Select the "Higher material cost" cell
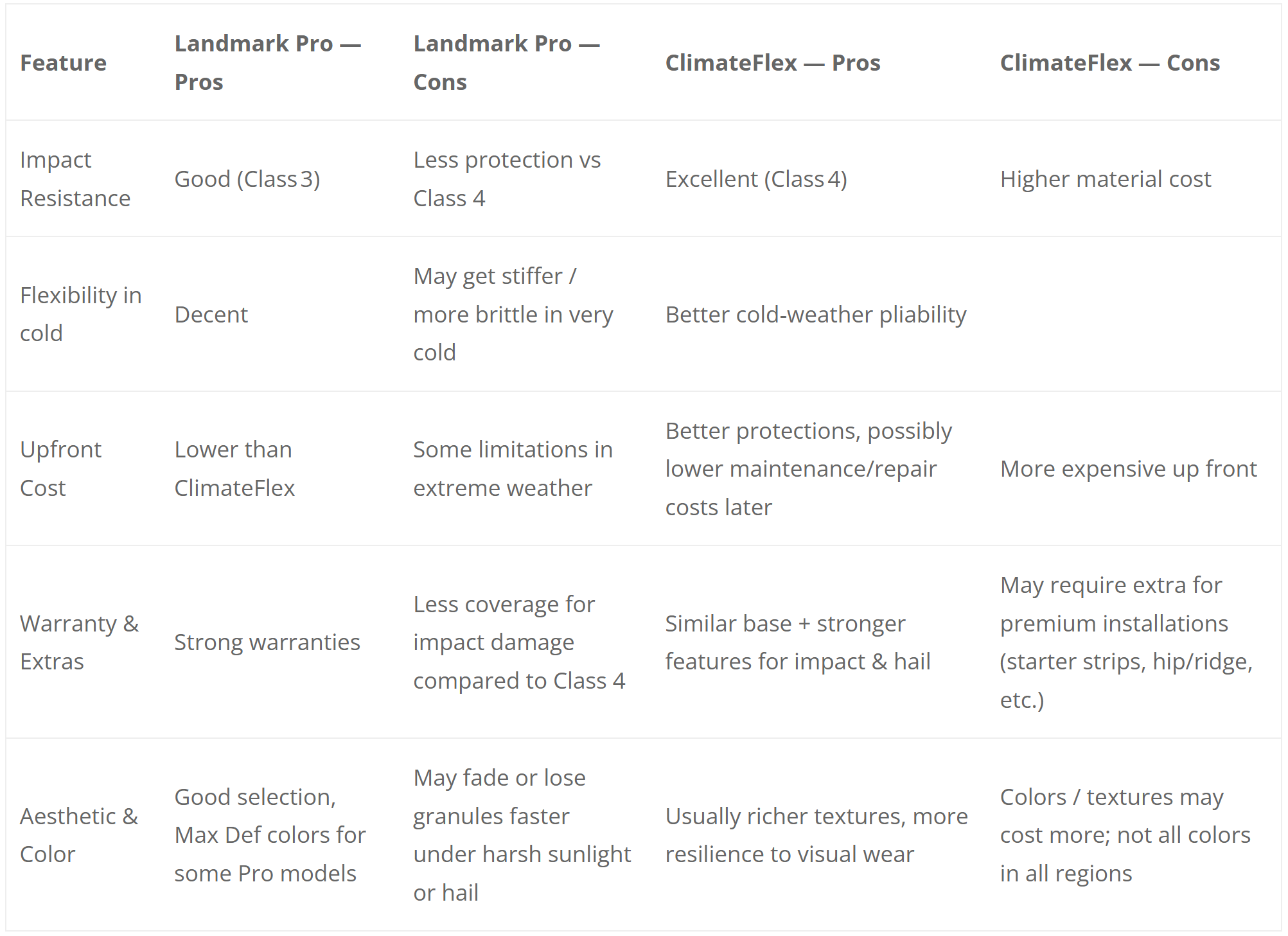 click(x=1105, y=179)
